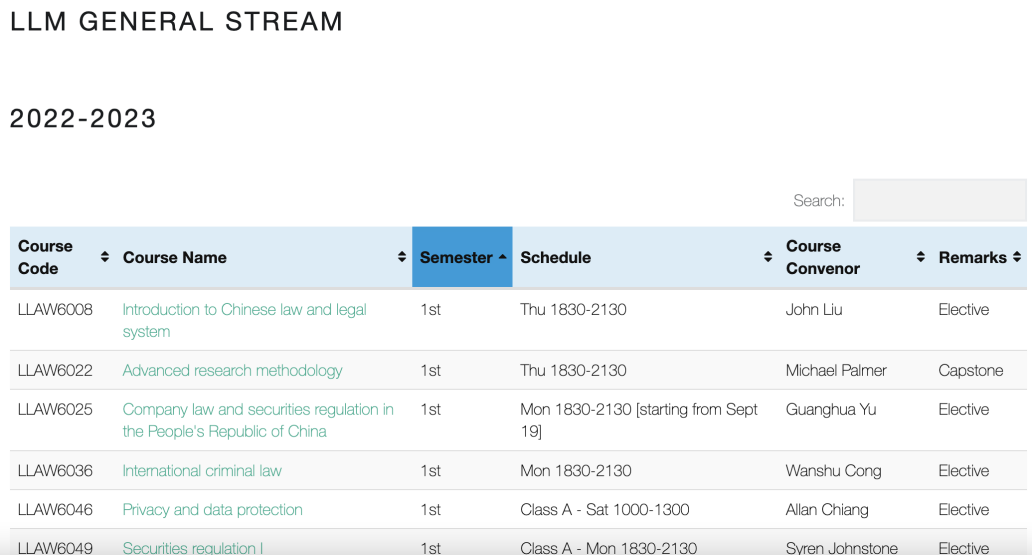Toggle Semester column sort arrow

click(x=503, y=257)
